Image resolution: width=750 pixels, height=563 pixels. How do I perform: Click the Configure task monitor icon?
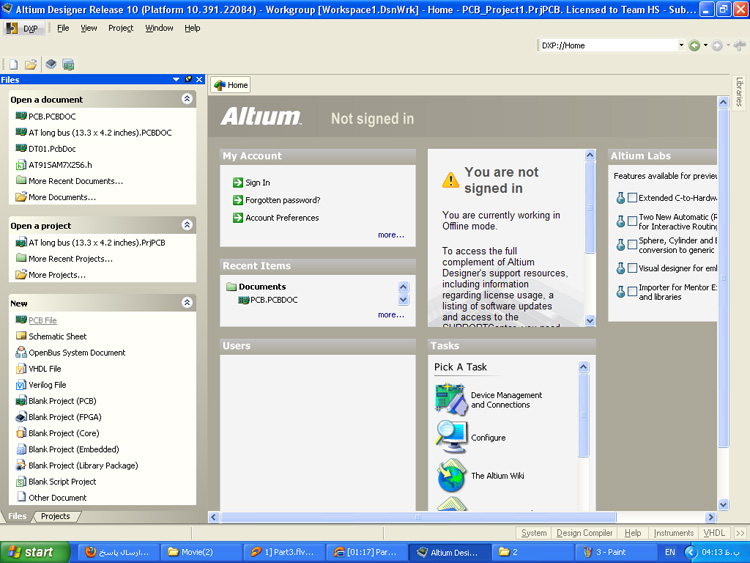tap(451, 437)
